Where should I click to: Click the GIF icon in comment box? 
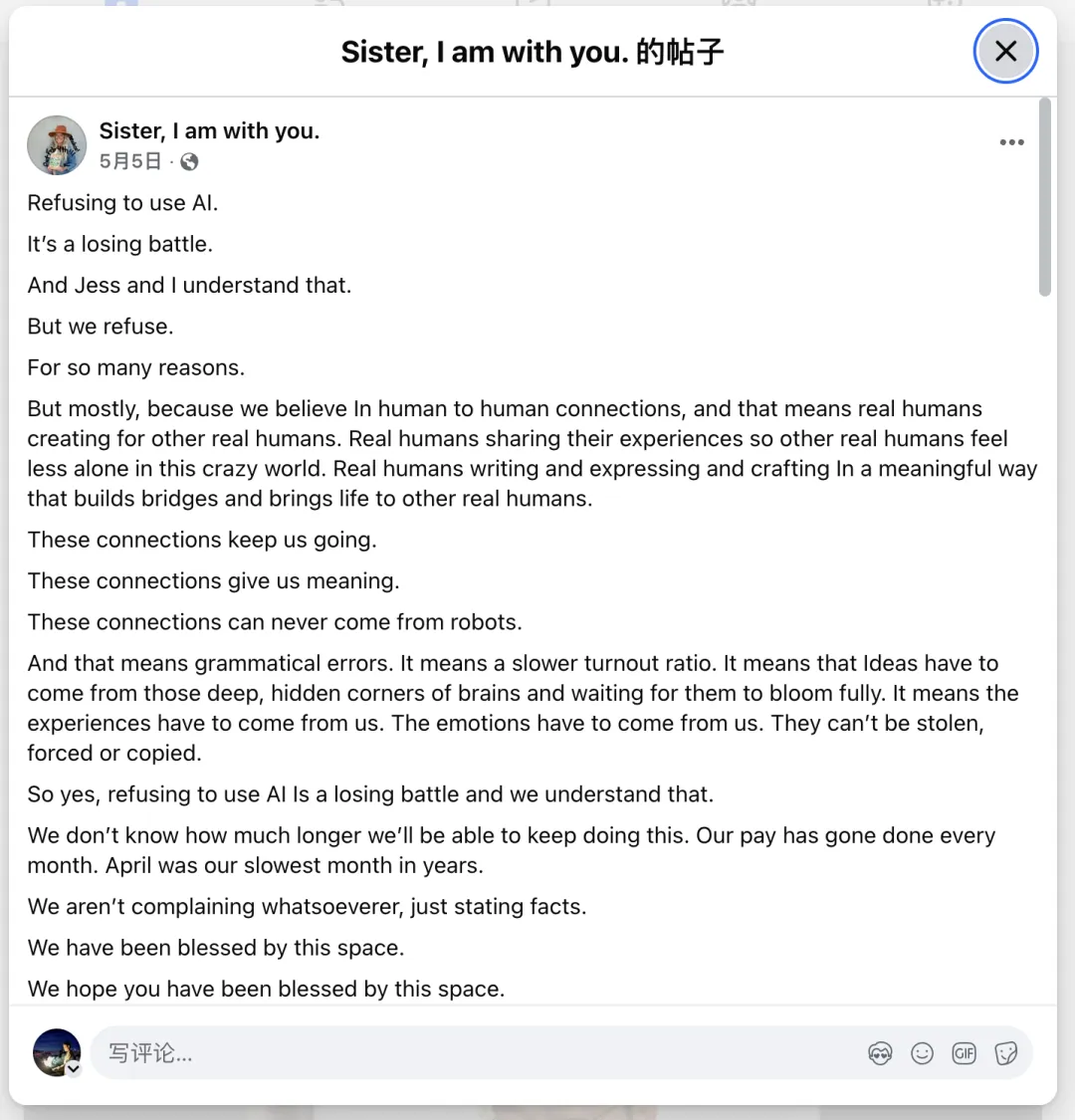point(964,1053)
